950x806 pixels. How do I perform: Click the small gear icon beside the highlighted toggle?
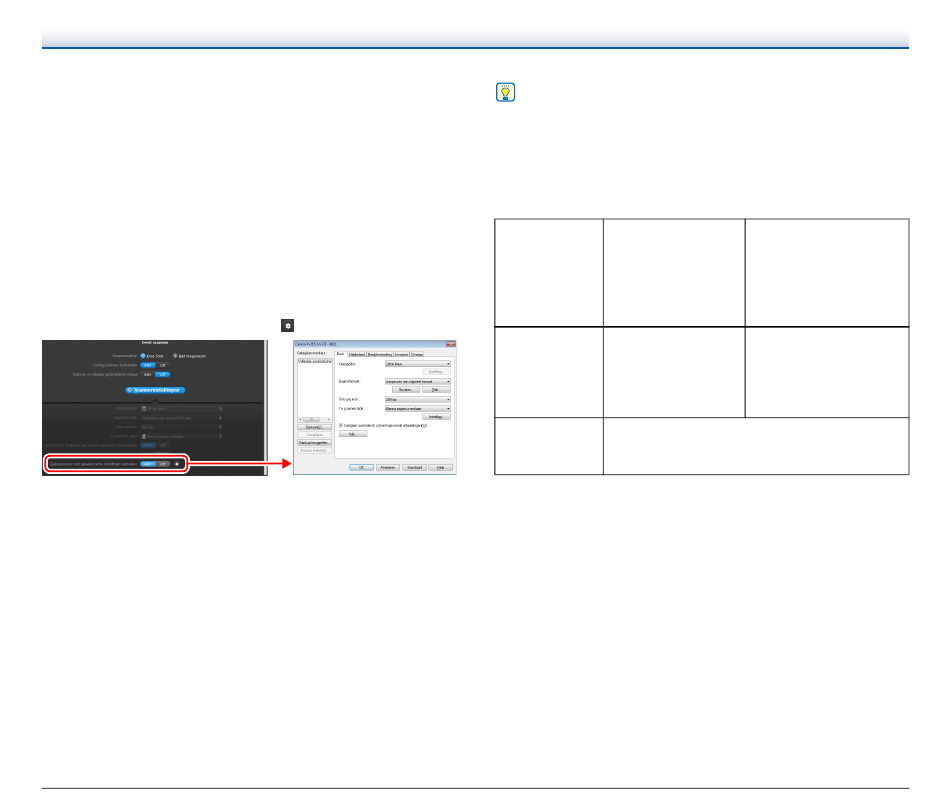[177, 464]
